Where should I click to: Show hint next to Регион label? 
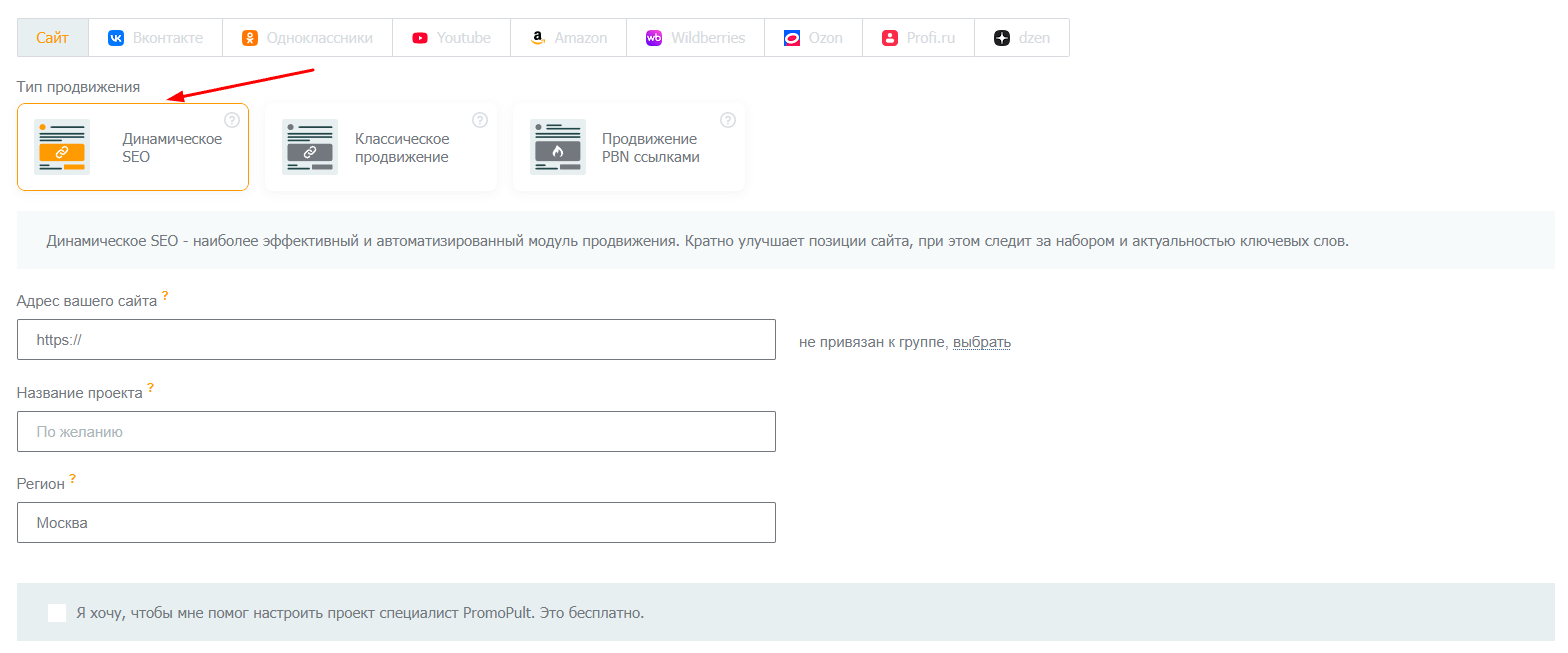tap(72, 479)
